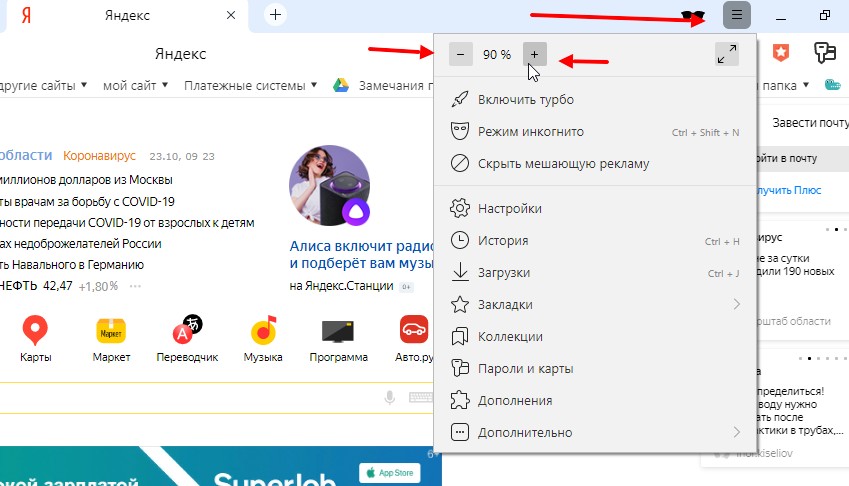The image size is (849, 486).
Task: Click 'Завести почту' link
Action: click(810, 123)
